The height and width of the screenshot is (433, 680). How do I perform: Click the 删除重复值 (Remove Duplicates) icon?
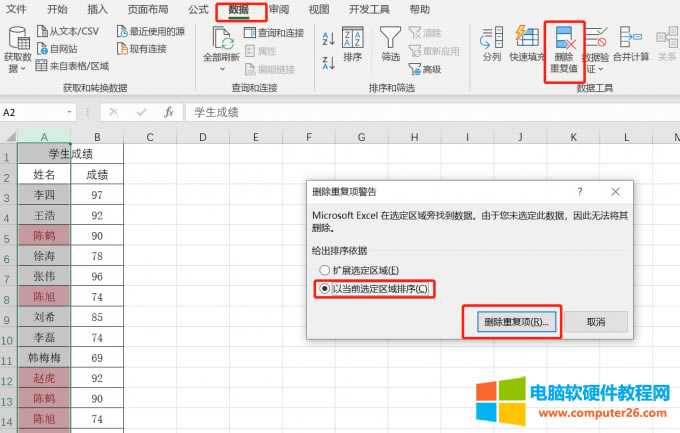(x=563, y=40)
